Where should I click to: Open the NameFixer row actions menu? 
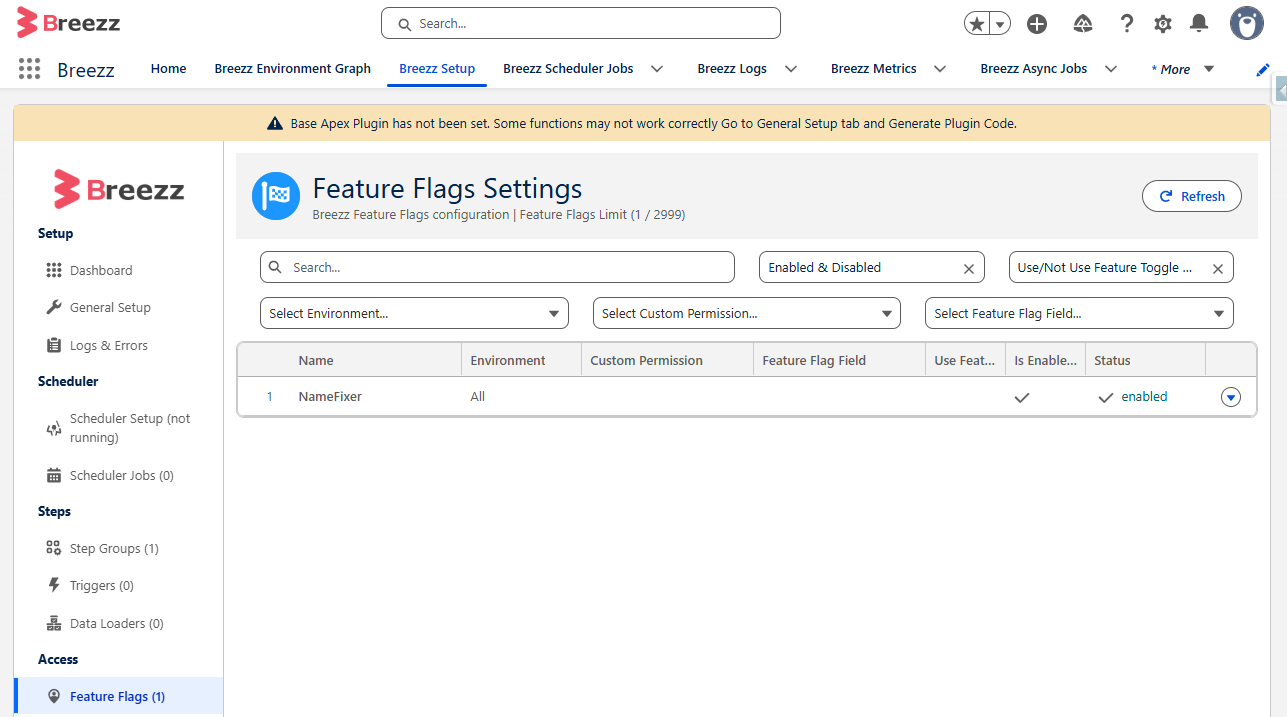(1231, 397)
